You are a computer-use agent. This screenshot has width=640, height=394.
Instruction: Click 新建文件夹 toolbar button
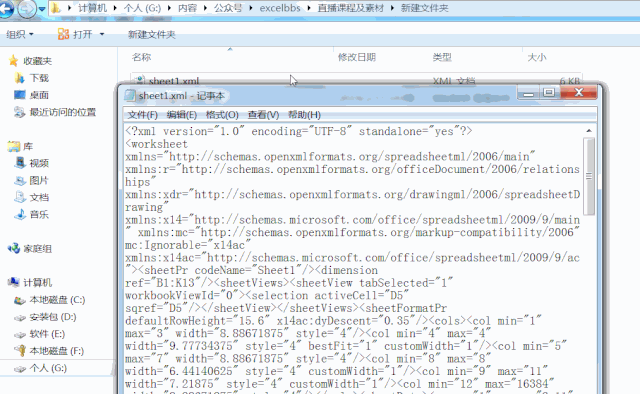151,34
